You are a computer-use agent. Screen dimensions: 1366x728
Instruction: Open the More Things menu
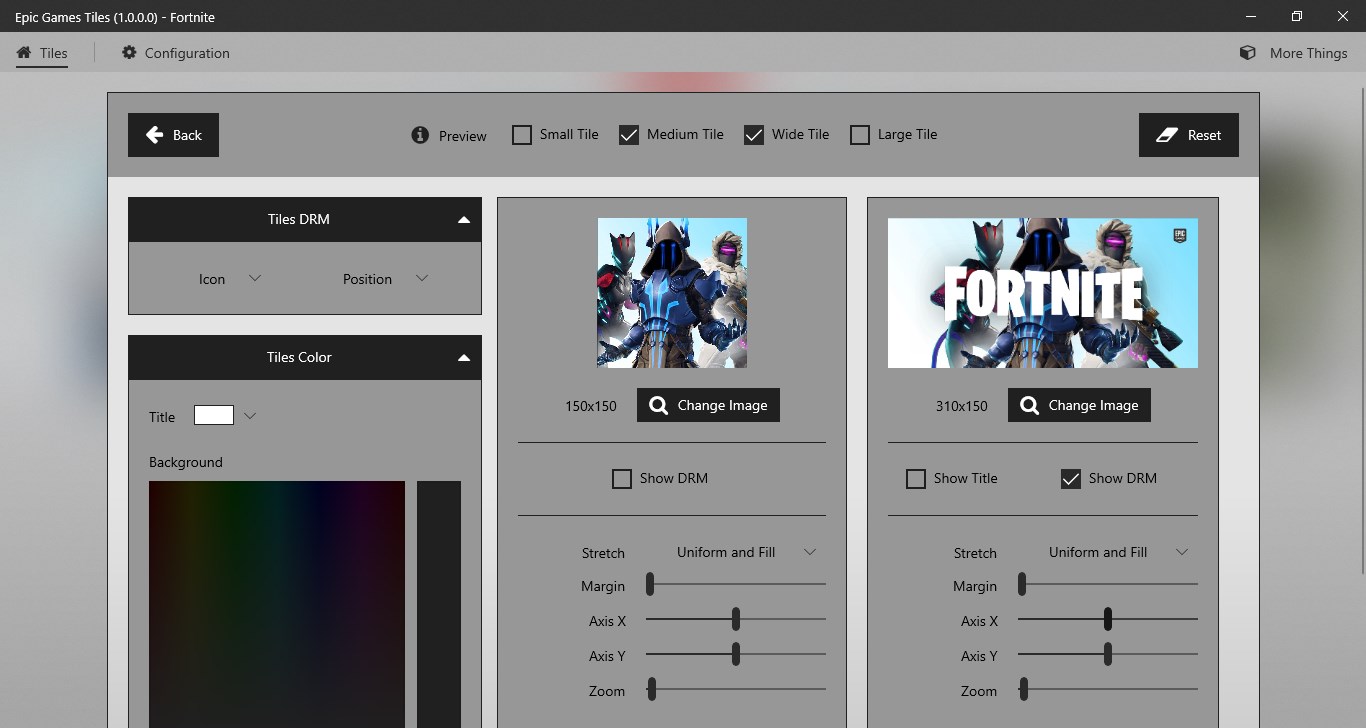(1293, 53)
